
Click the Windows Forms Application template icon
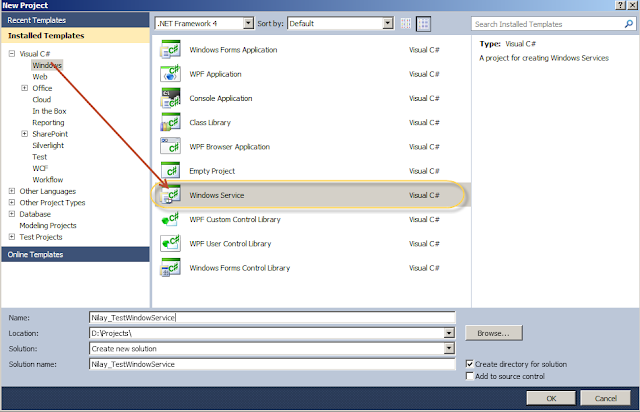coord(171,50)
